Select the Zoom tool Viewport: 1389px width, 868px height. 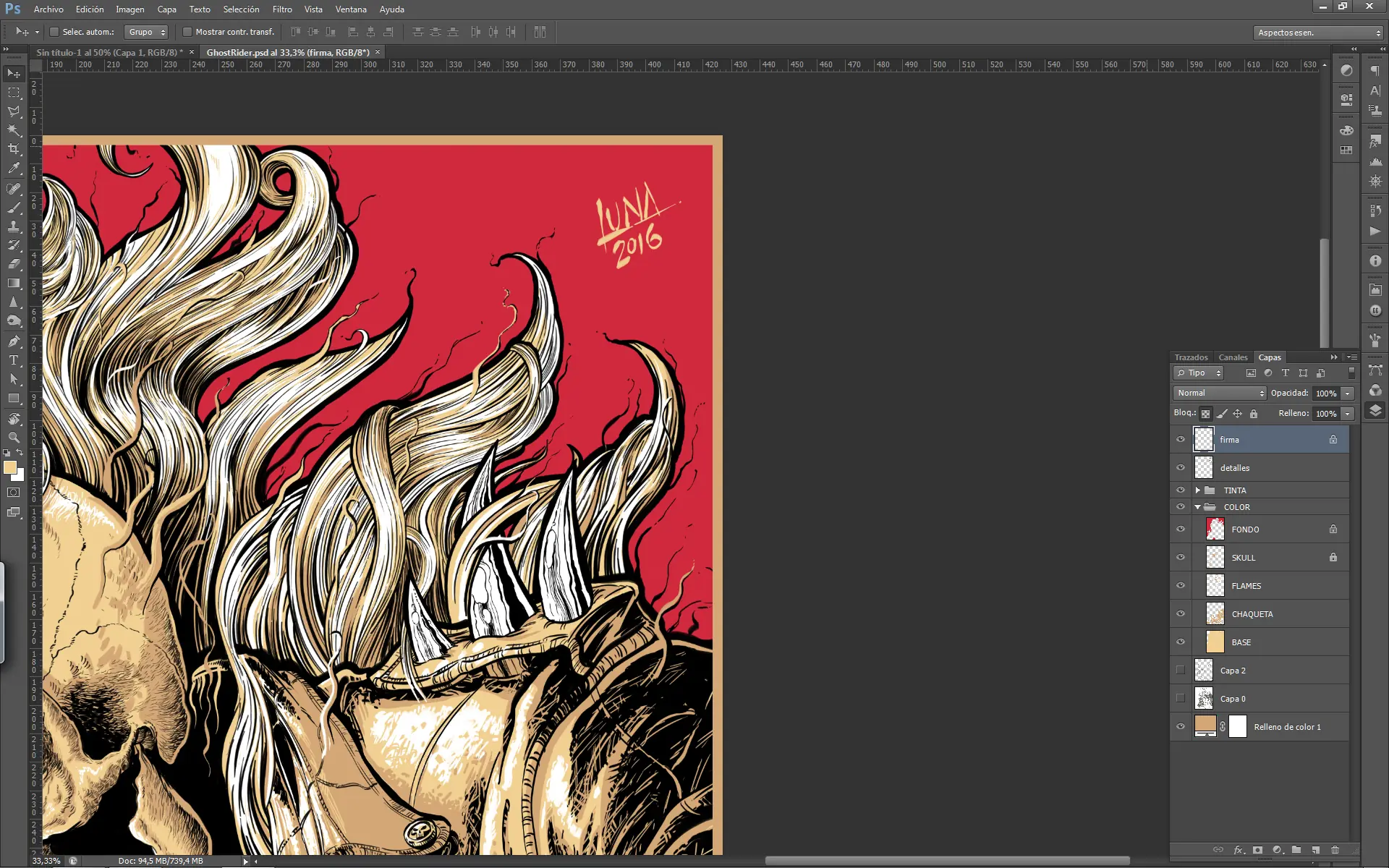click(x=14, y=438)
